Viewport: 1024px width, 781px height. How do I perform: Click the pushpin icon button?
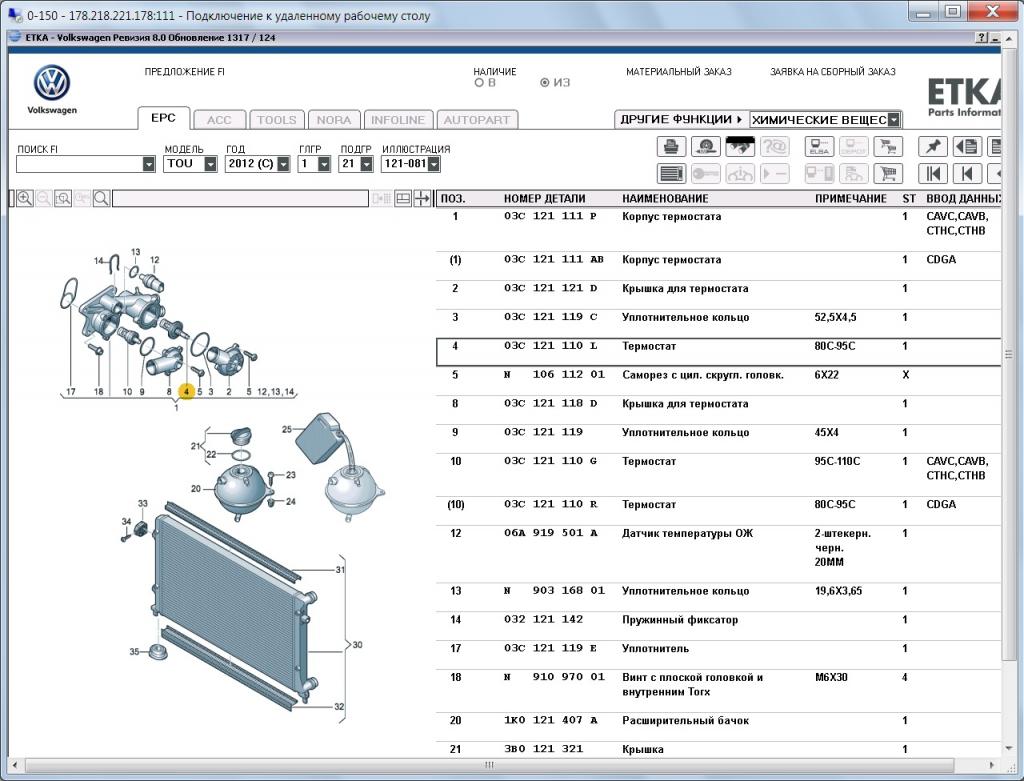click(933, 147)
